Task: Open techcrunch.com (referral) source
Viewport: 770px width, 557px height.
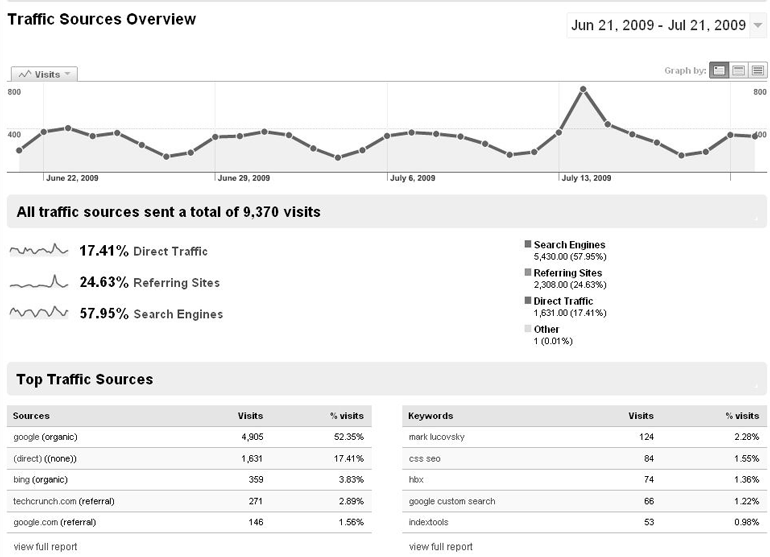Action: [63, 501]
